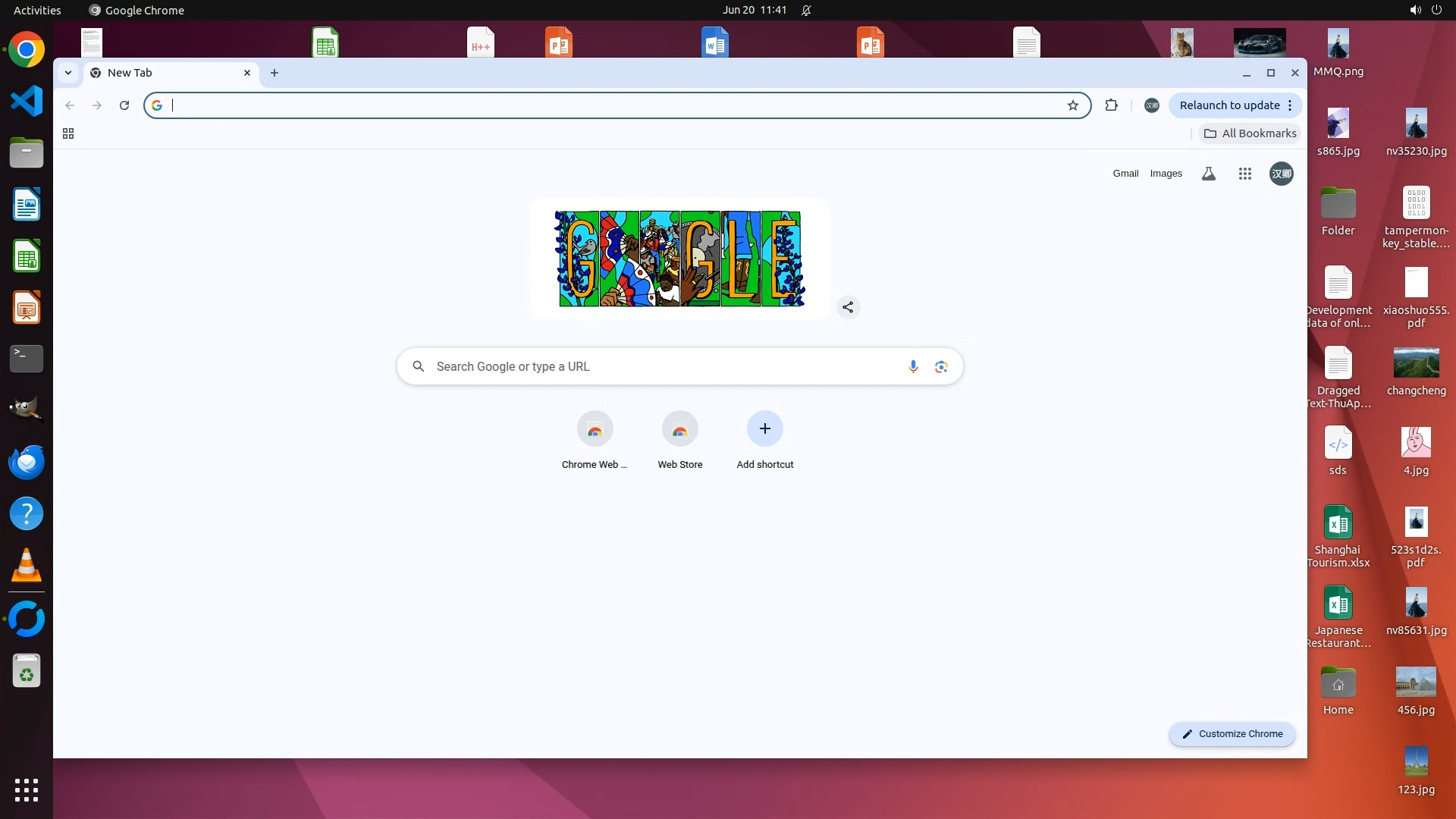Viewport: 1456px width, 819px height.
Task: Open the bookmarks bar apps grid icon
Action: tap(68, 133)
